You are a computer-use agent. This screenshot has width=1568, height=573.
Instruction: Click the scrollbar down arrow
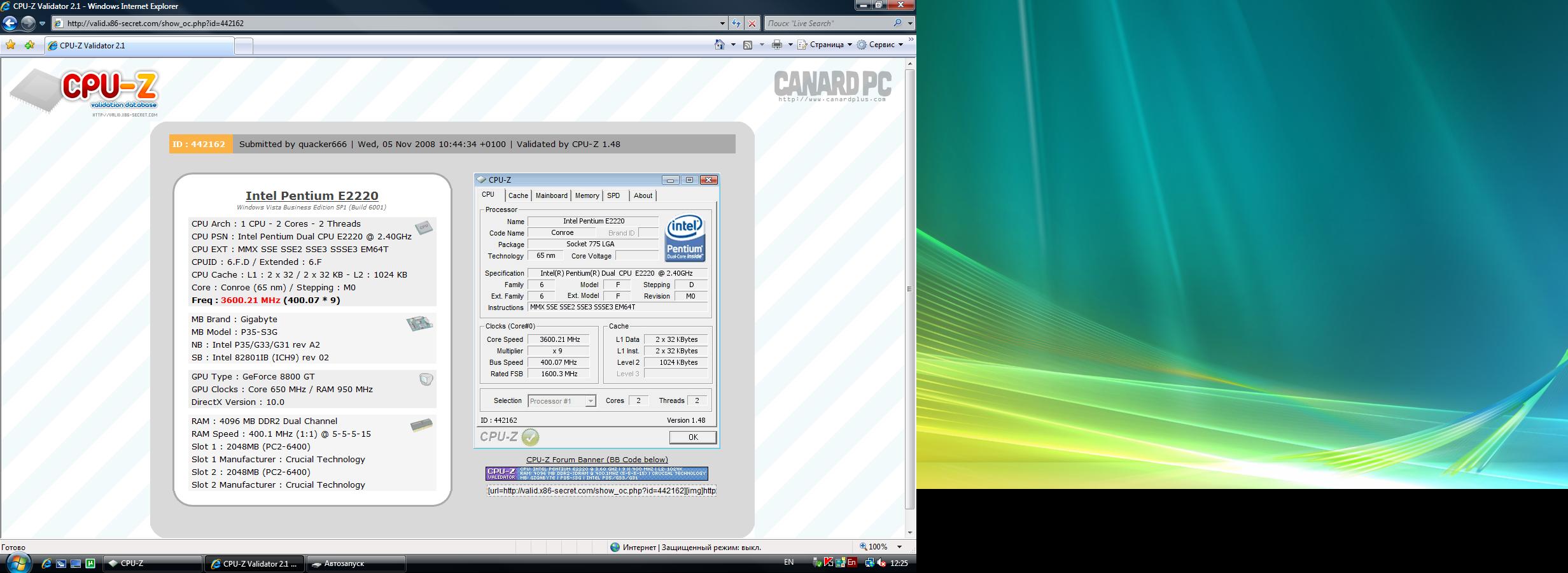point(910,532)
